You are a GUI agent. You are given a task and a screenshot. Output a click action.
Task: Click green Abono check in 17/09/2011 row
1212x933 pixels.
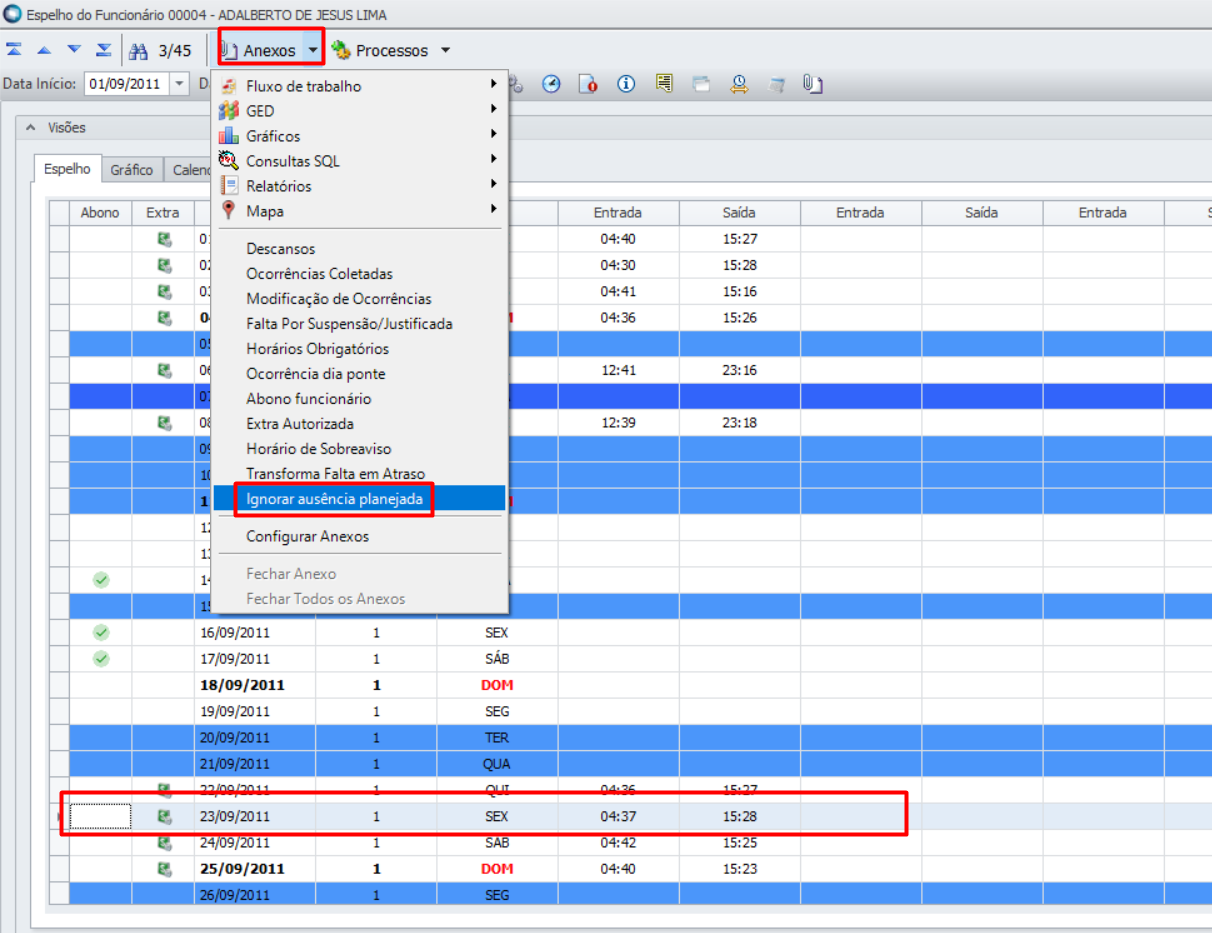pyautogui.click(x=101, y=658)
